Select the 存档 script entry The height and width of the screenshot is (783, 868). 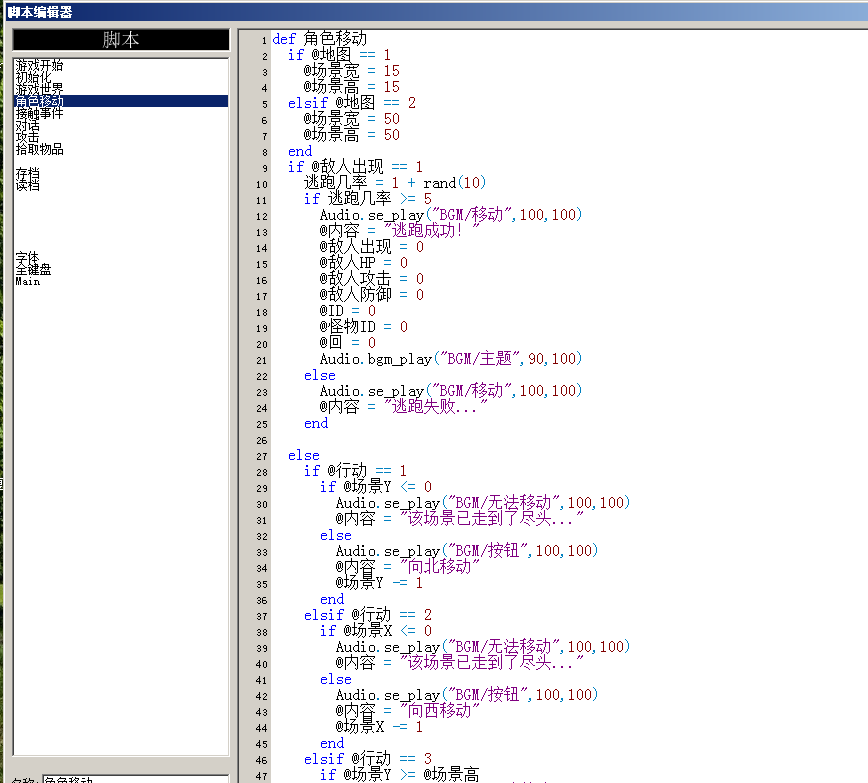click(27, 174)
